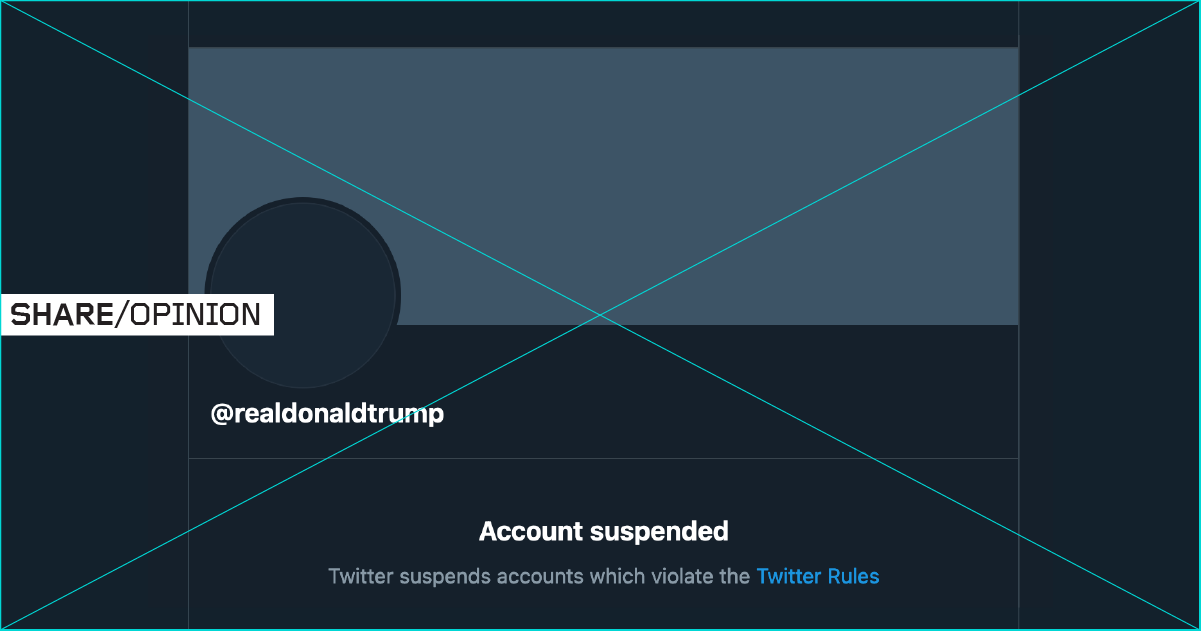Click the word OPINION in the label
The height and width of the screenshot is (631, 1201).
(195, 315)
